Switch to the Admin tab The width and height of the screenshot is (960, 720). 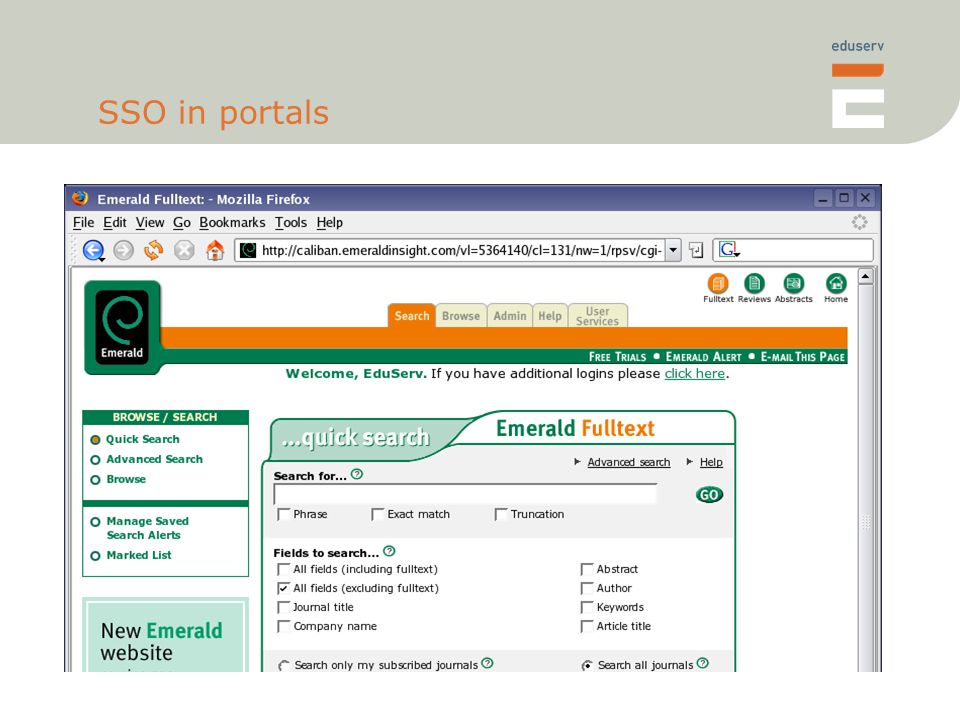point(510,316)
